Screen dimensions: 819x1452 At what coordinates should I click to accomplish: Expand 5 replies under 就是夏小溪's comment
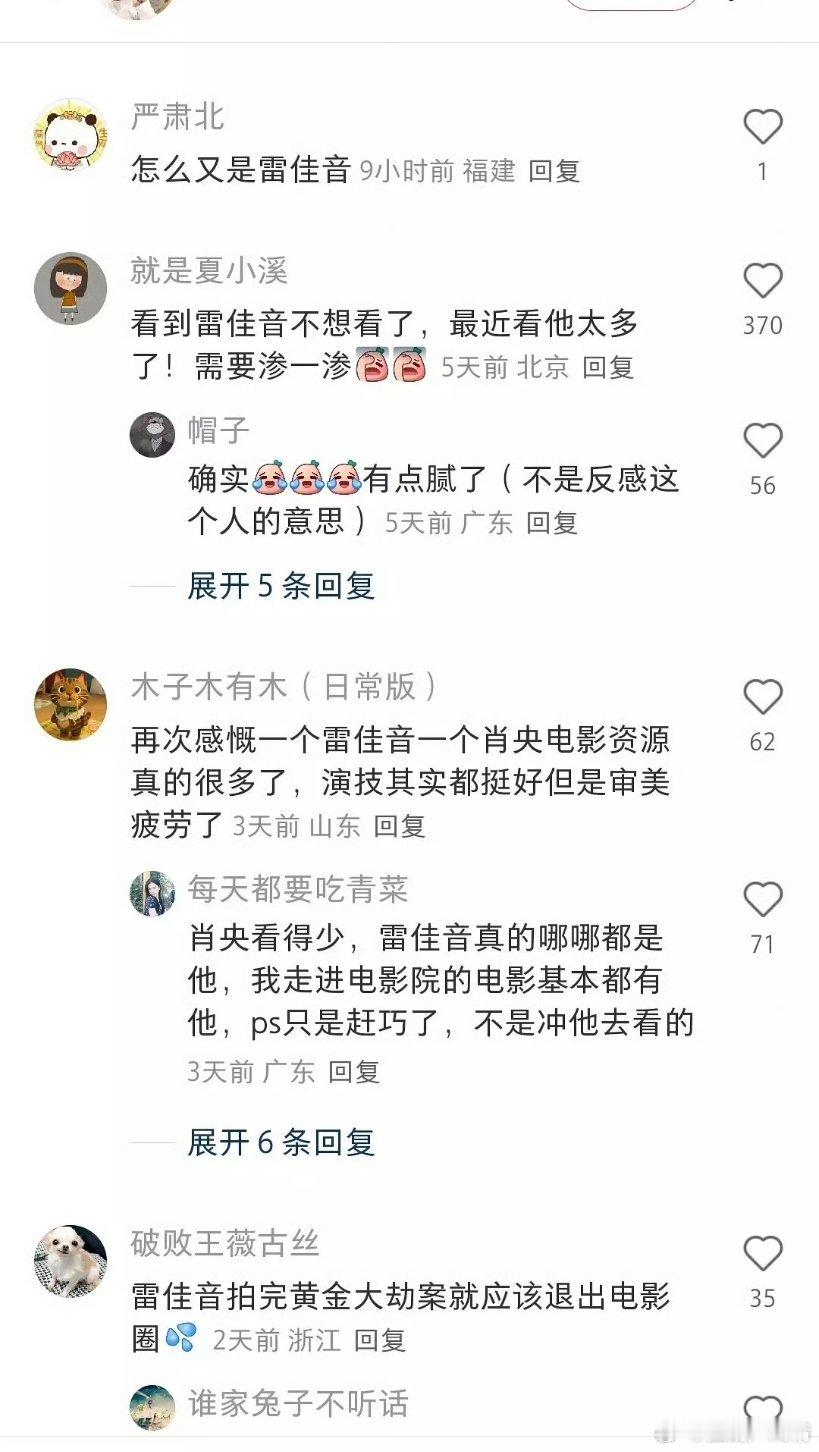tap(281, 586)
